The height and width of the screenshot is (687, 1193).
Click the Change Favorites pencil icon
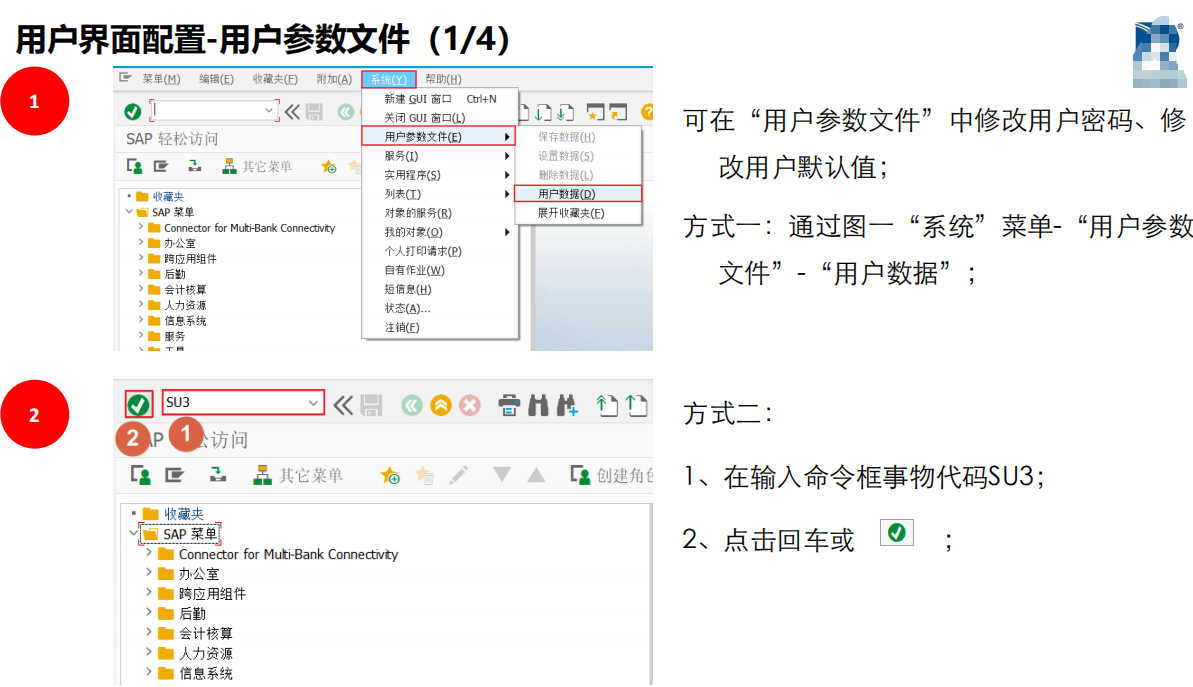(x=458, y=475)
